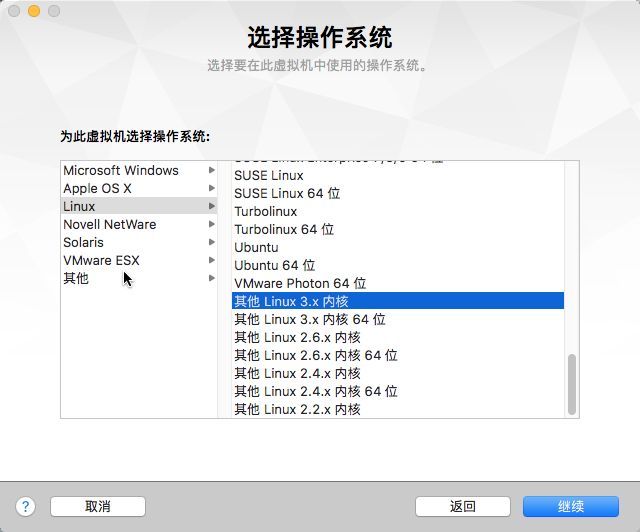The width and height of the screenshot is (640, 532).
Task: Choose Ubuntu entry
Action: 398,247
